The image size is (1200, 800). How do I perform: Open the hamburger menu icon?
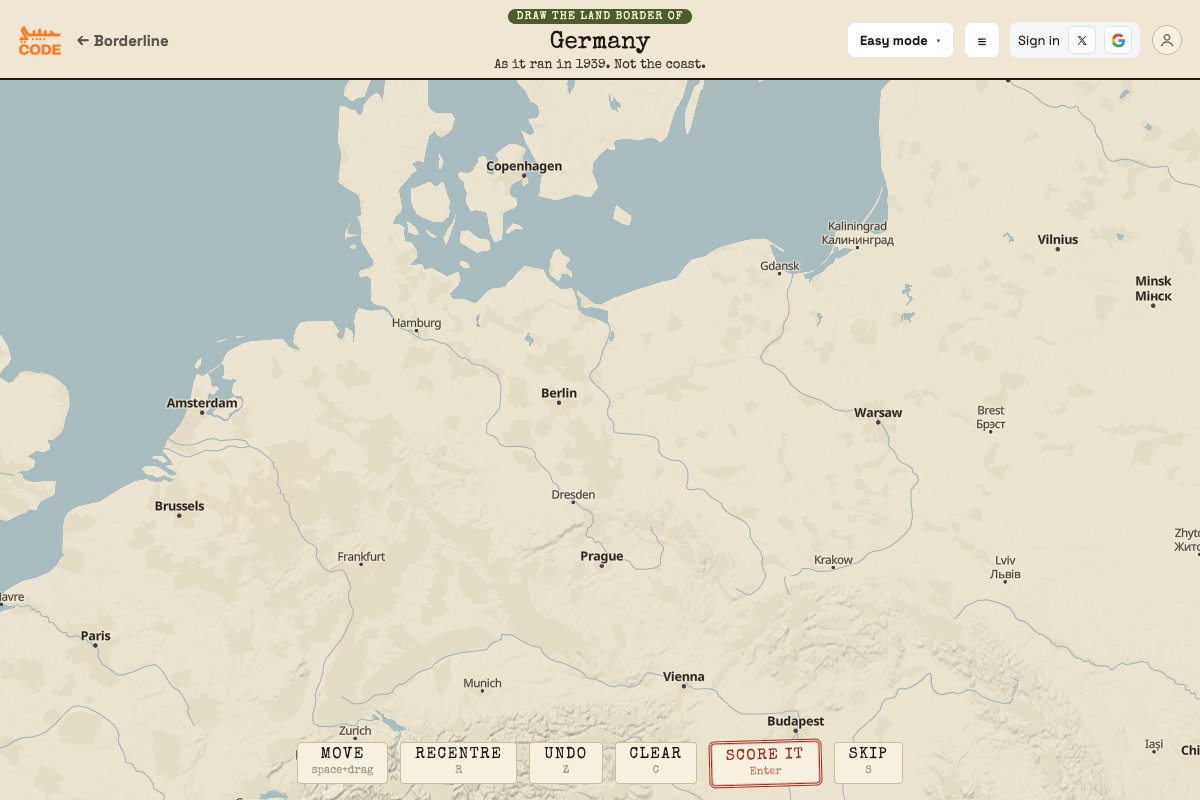coord(982,41)
